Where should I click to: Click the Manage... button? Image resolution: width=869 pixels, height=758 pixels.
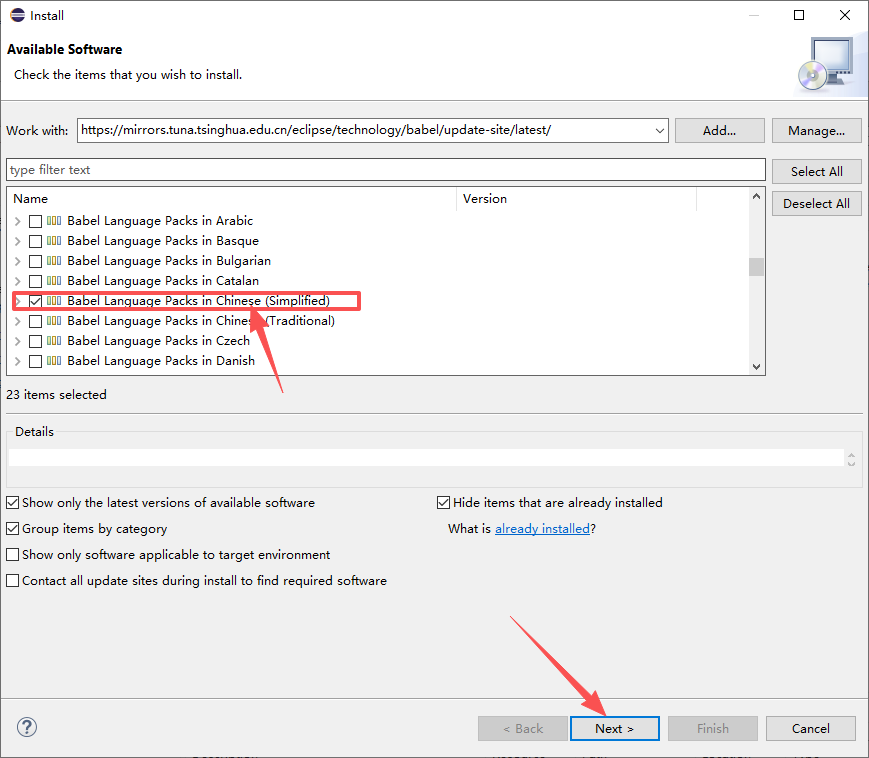[816, 131]
